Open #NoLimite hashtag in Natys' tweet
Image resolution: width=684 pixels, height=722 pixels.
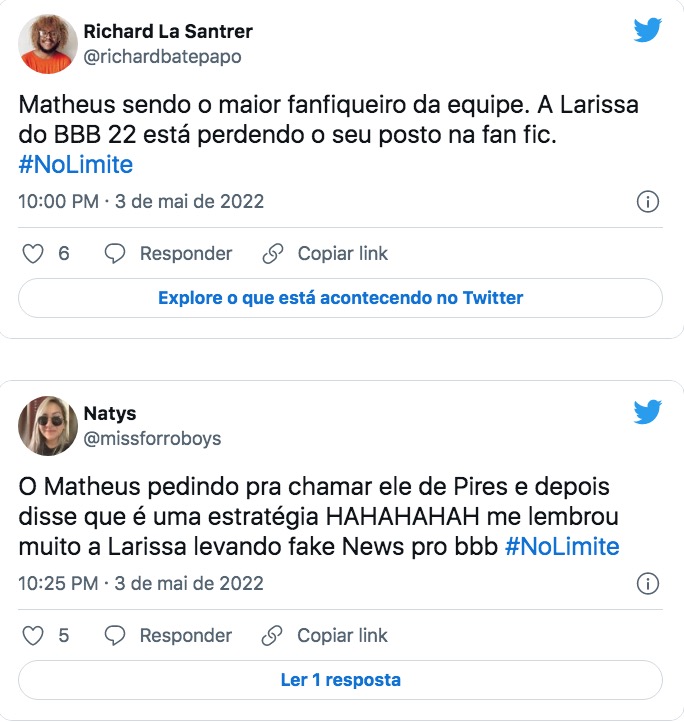tap(562, 546)
